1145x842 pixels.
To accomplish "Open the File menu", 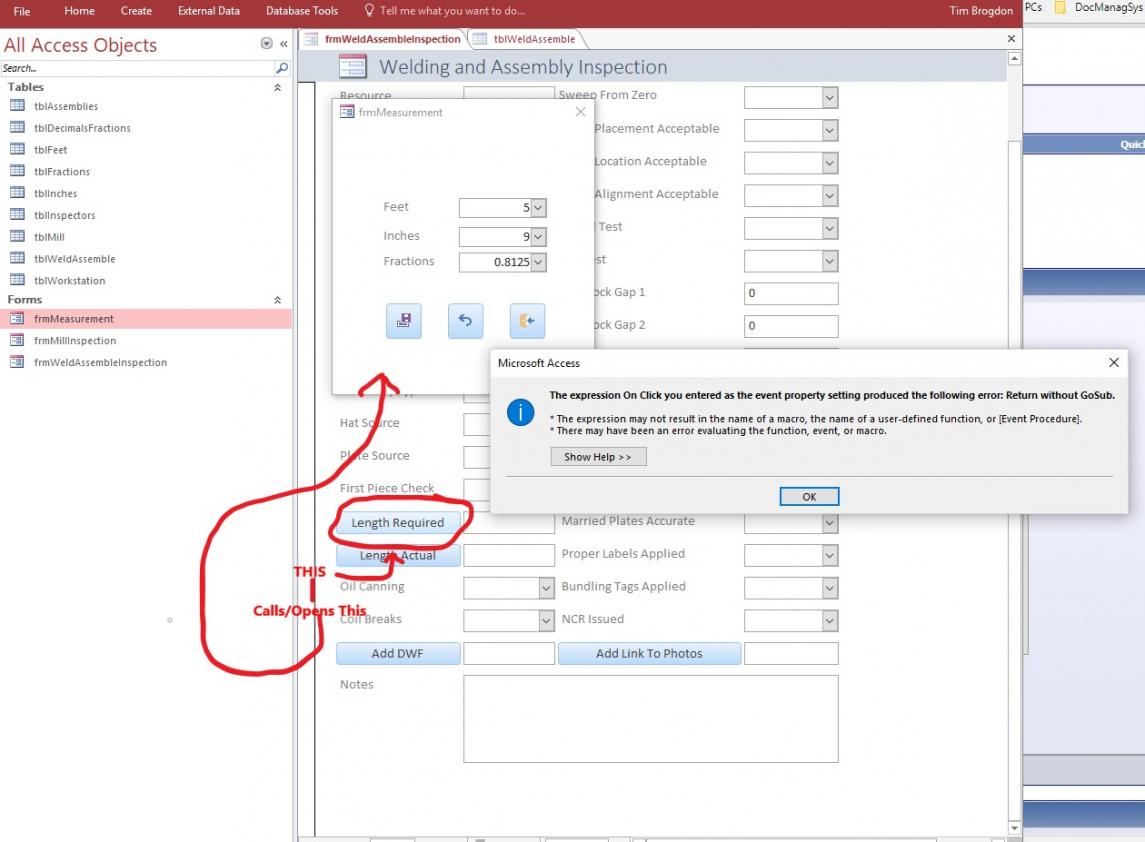I will pyautogui.click(x=22, y=11).
